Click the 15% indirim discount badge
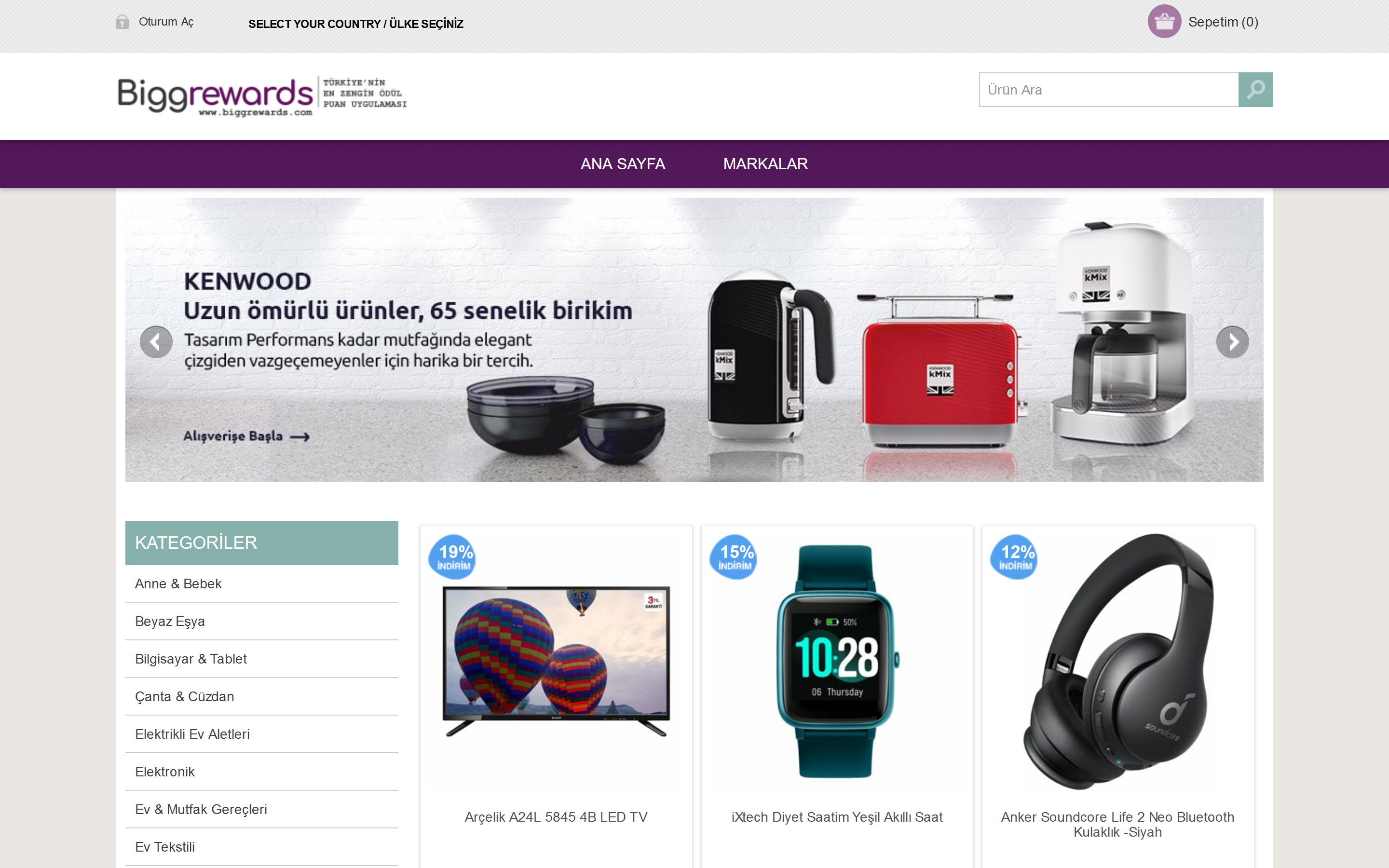The width and height of the screenshot is (1389, 868). click(x=734, y=557)
